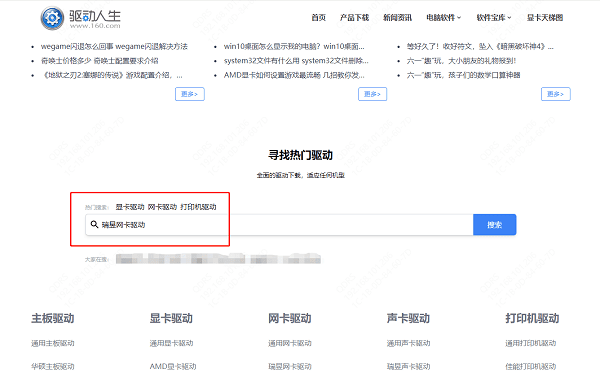Click the 网卡驱动 category heading

click(290, 318)
